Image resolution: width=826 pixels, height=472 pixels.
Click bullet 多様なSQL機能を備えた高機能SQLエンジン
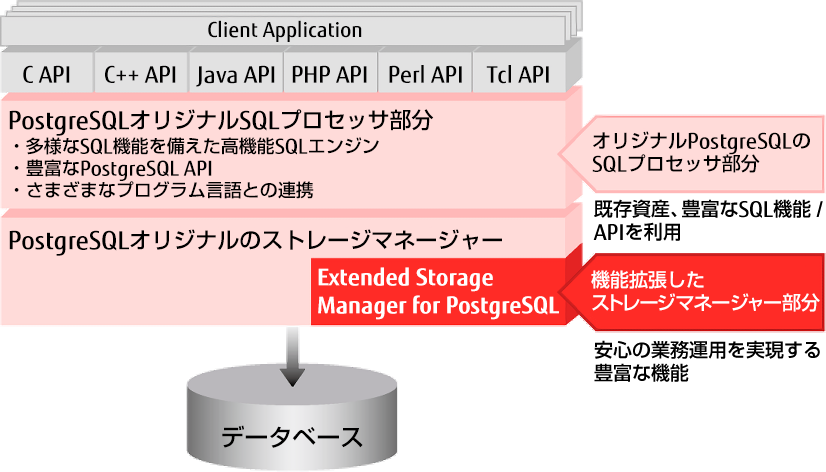196,145
